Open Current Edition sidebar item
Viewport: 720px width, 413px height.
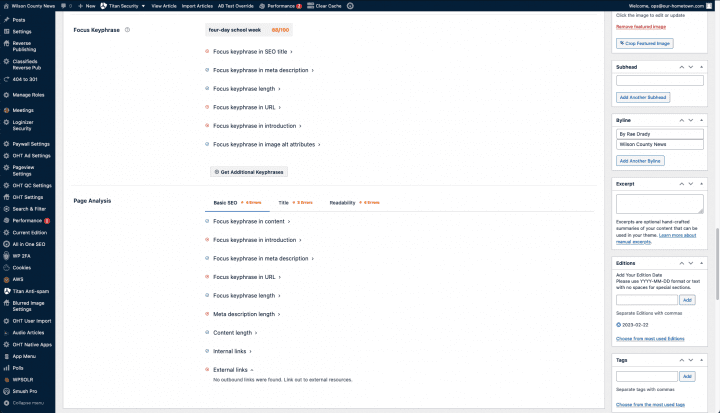[29, 232]
